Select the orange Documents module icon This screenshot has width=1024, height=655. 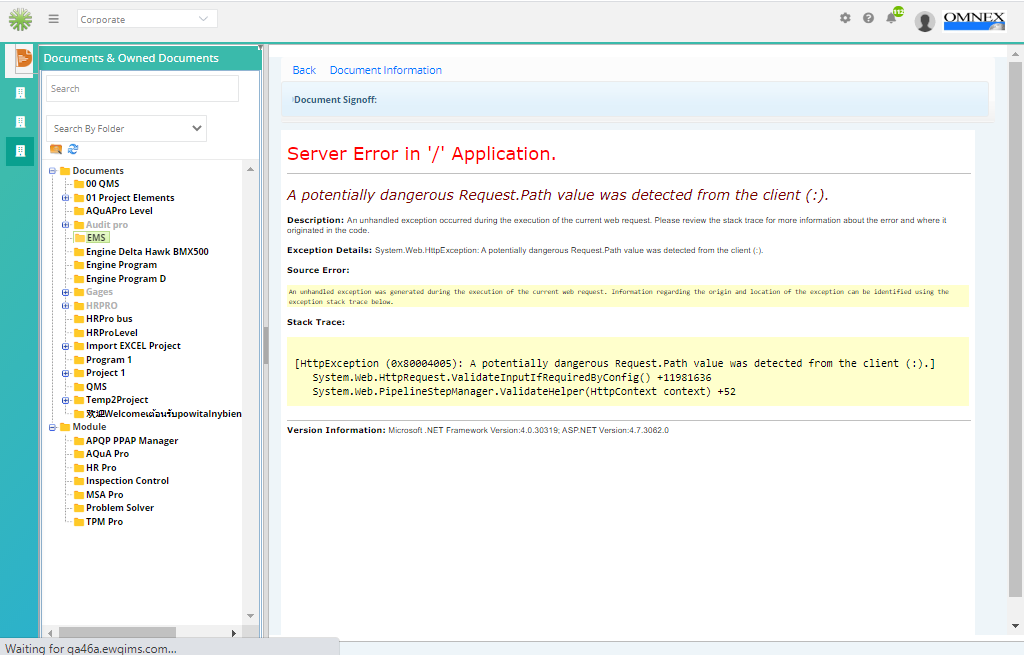coord(23,59)
